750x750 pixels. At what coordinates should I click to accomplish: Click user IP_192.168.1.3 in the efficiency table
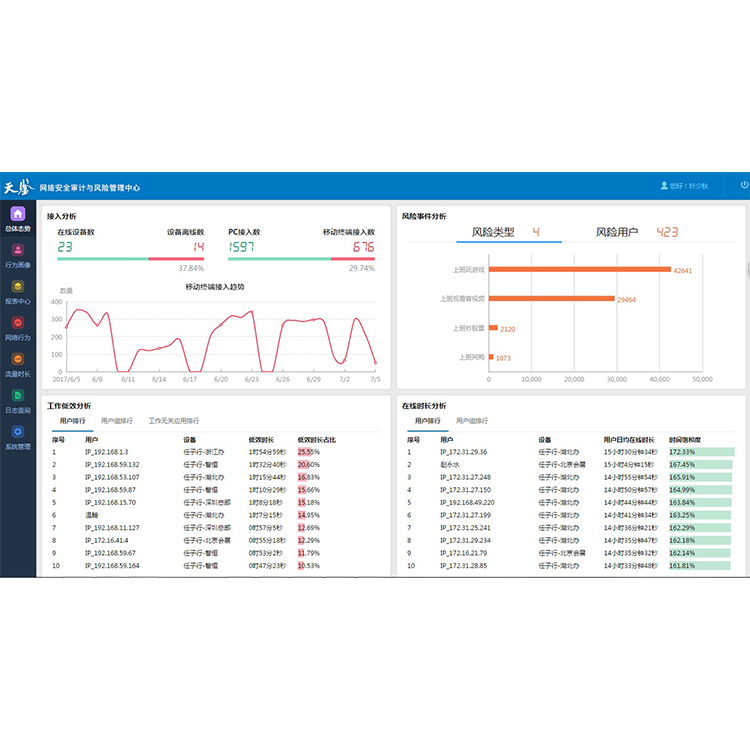(107, 452)
